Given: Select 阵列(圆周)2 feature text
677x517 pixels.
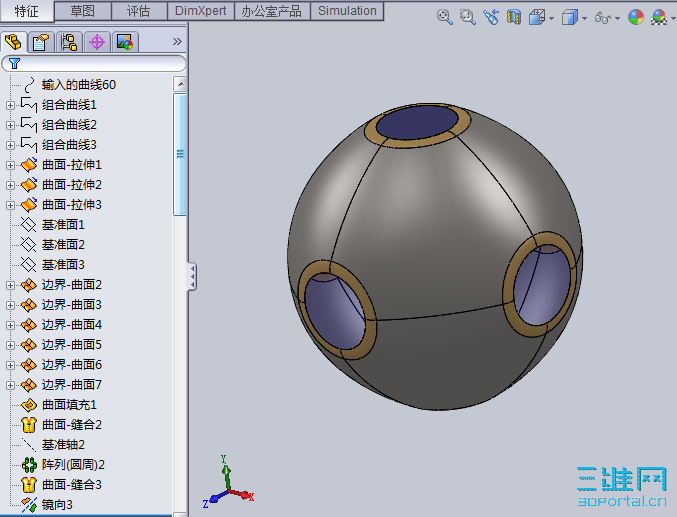Looking at the screenshot, I should (73, 465).
